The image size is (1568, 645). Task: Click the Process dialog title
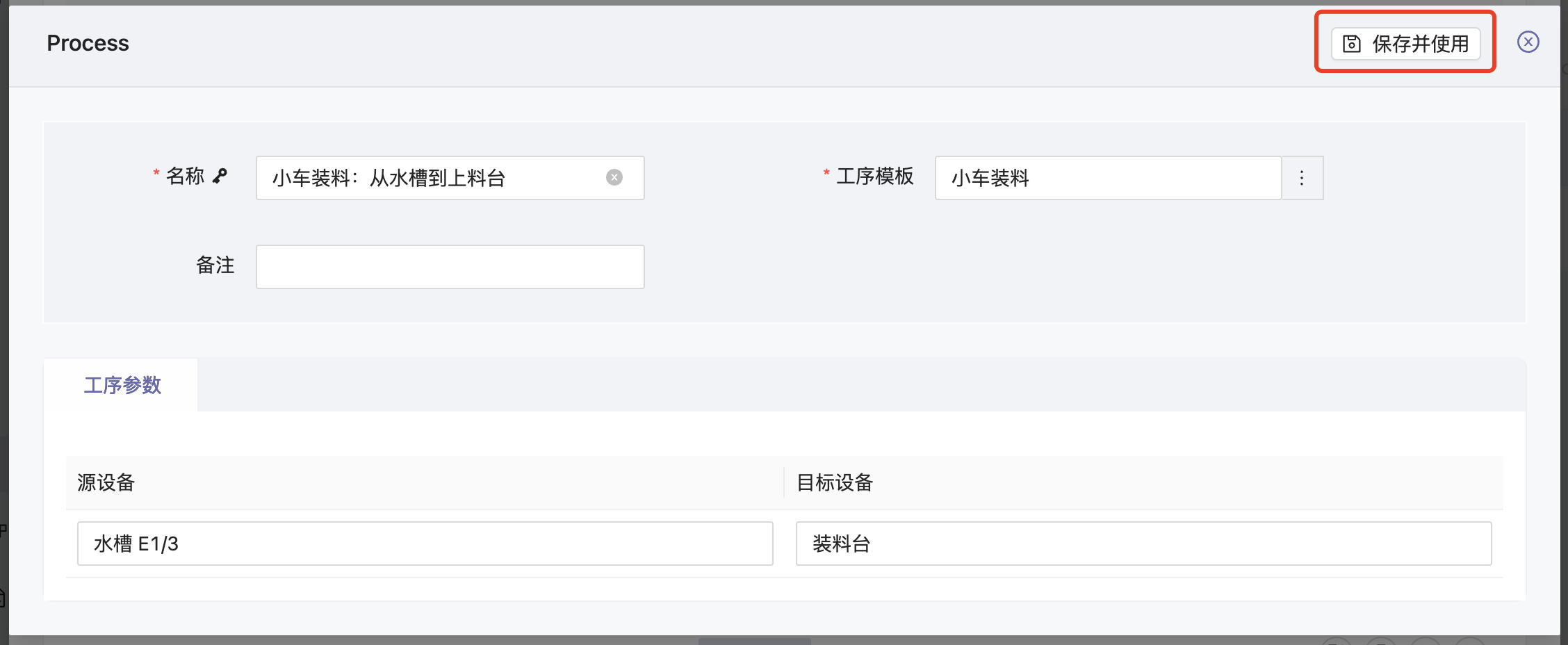(88, 43)
